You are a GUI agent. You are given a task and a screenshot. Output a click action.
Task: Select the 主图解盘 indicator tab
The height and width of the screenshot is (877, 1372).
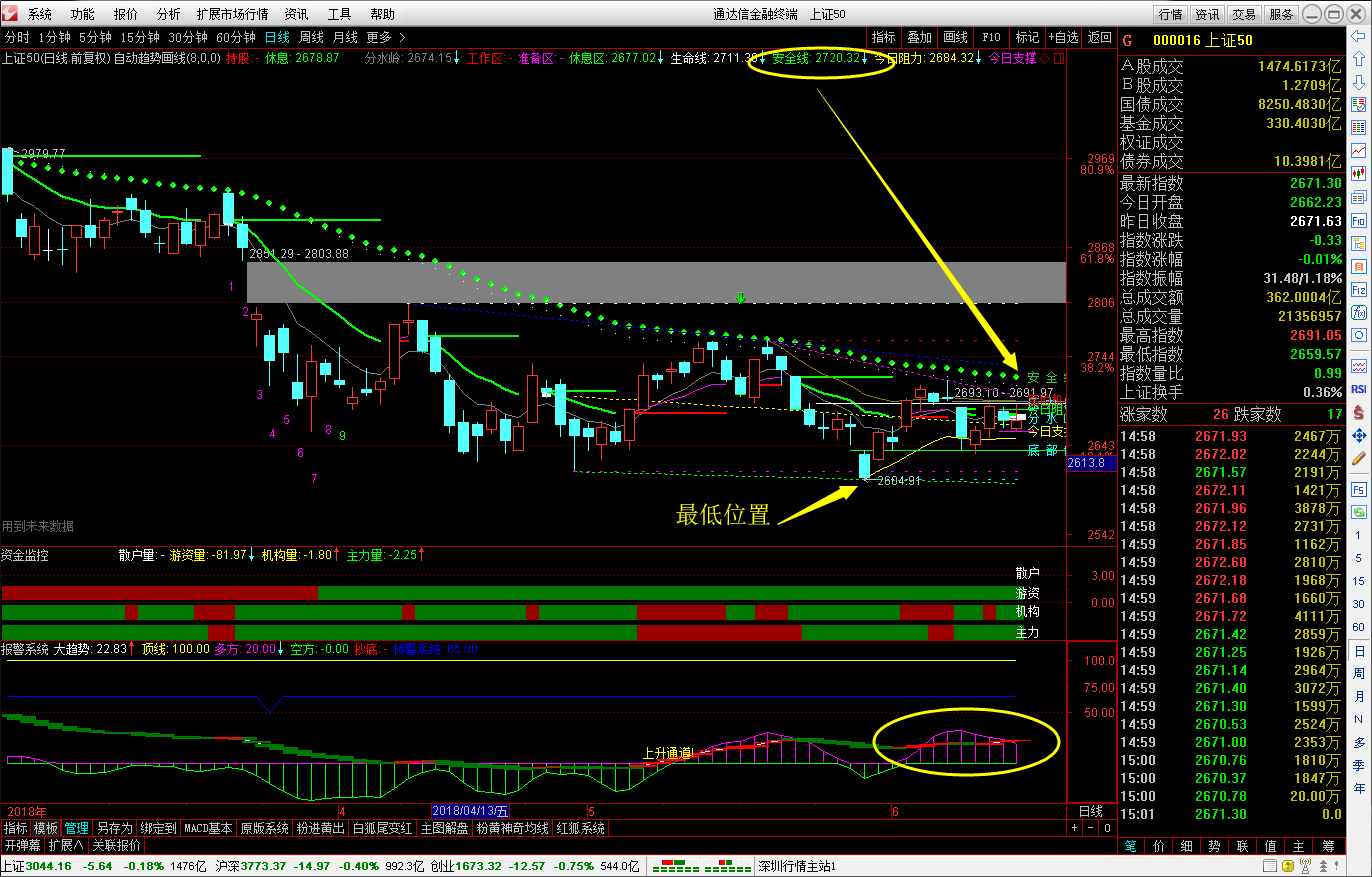pos(444,828)
